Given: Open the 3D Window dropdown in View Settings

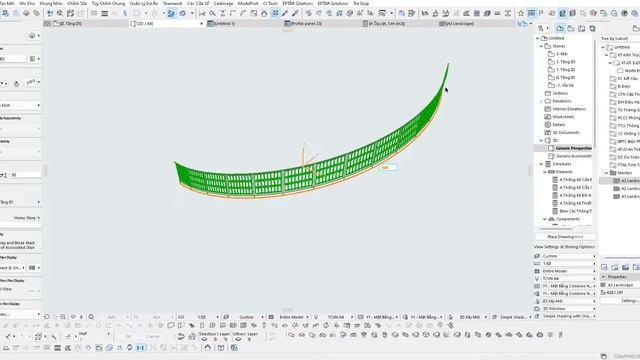Looking at the screenshot, I should [x=569, y=309].
